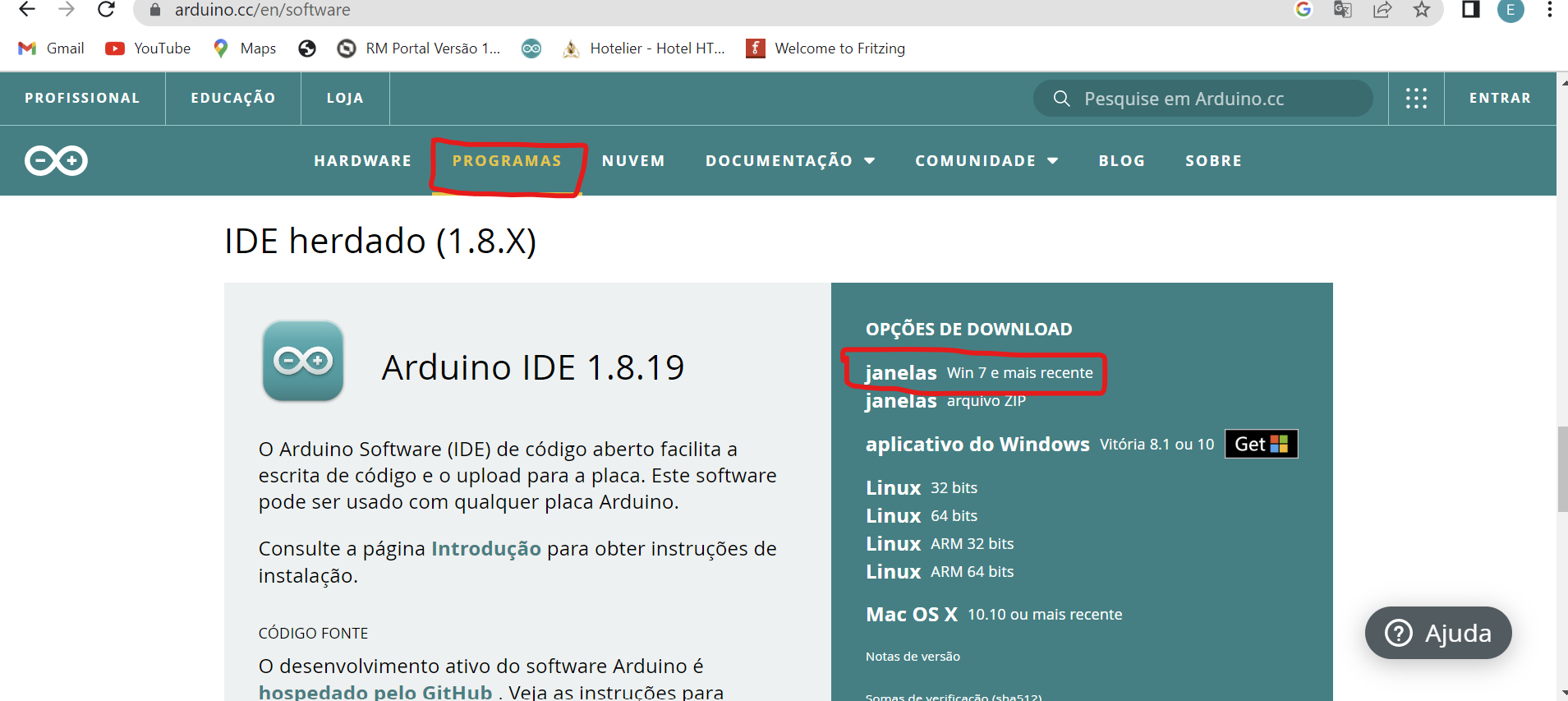Image resolution: width=1568 pixels, height=701 pixels.
Task: Click the Arduino logo in the navbar
Action: click(56, 160)
